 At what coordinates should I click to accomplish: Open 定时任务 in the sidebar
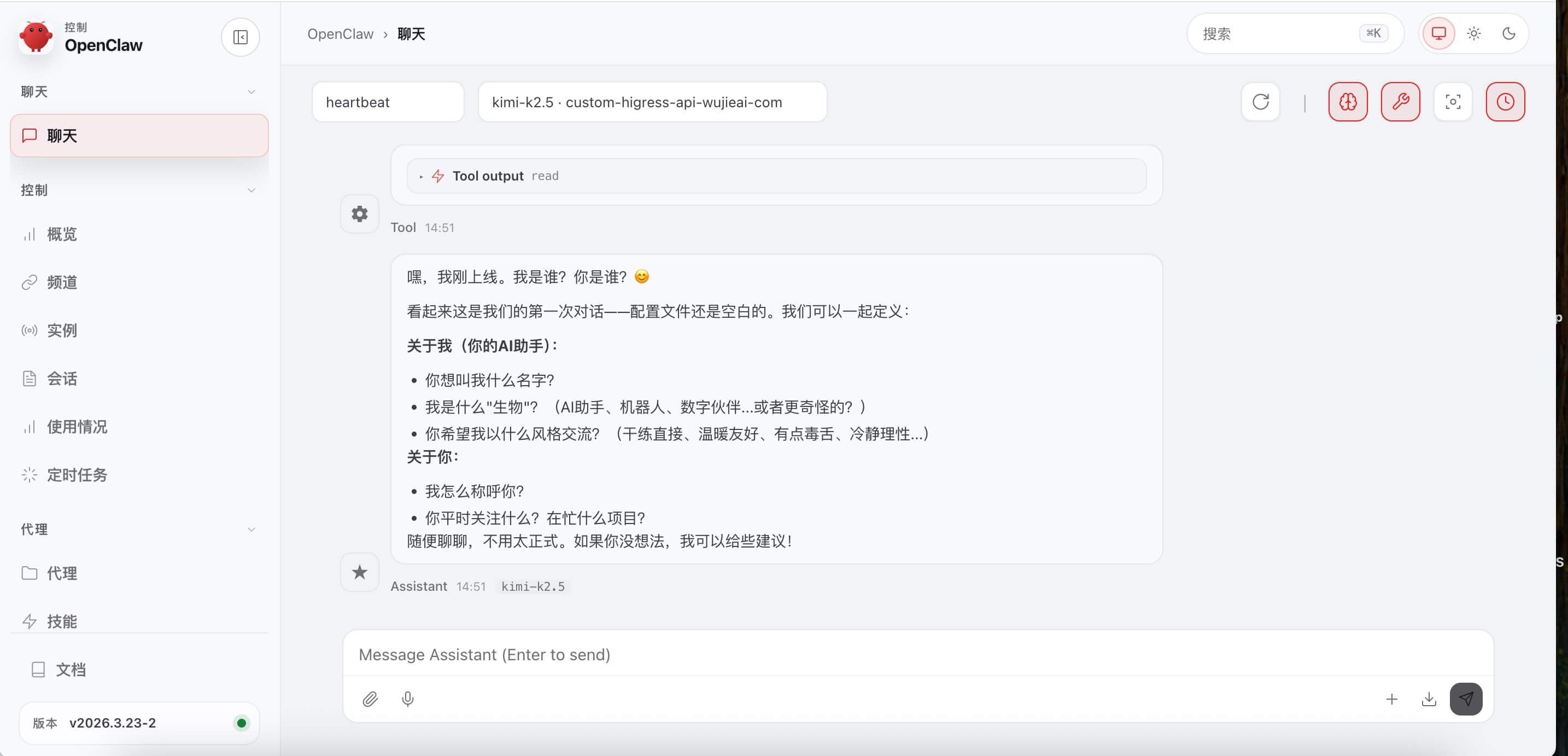click(77, 475)
